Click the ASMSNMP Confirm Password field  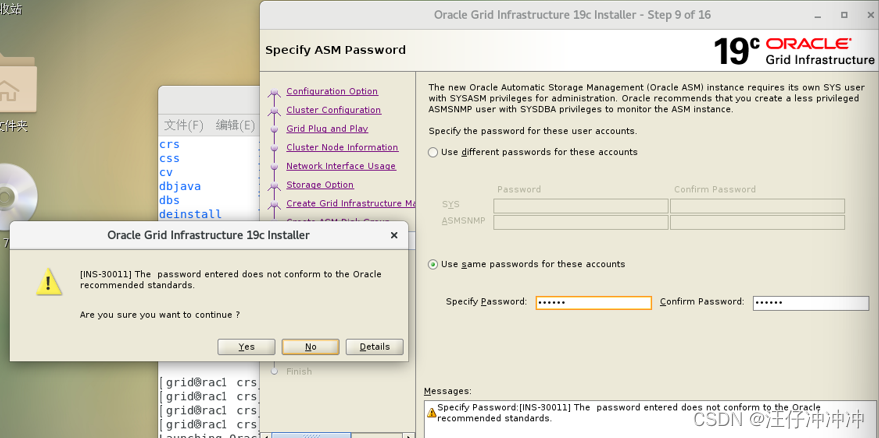coord(757,223)
